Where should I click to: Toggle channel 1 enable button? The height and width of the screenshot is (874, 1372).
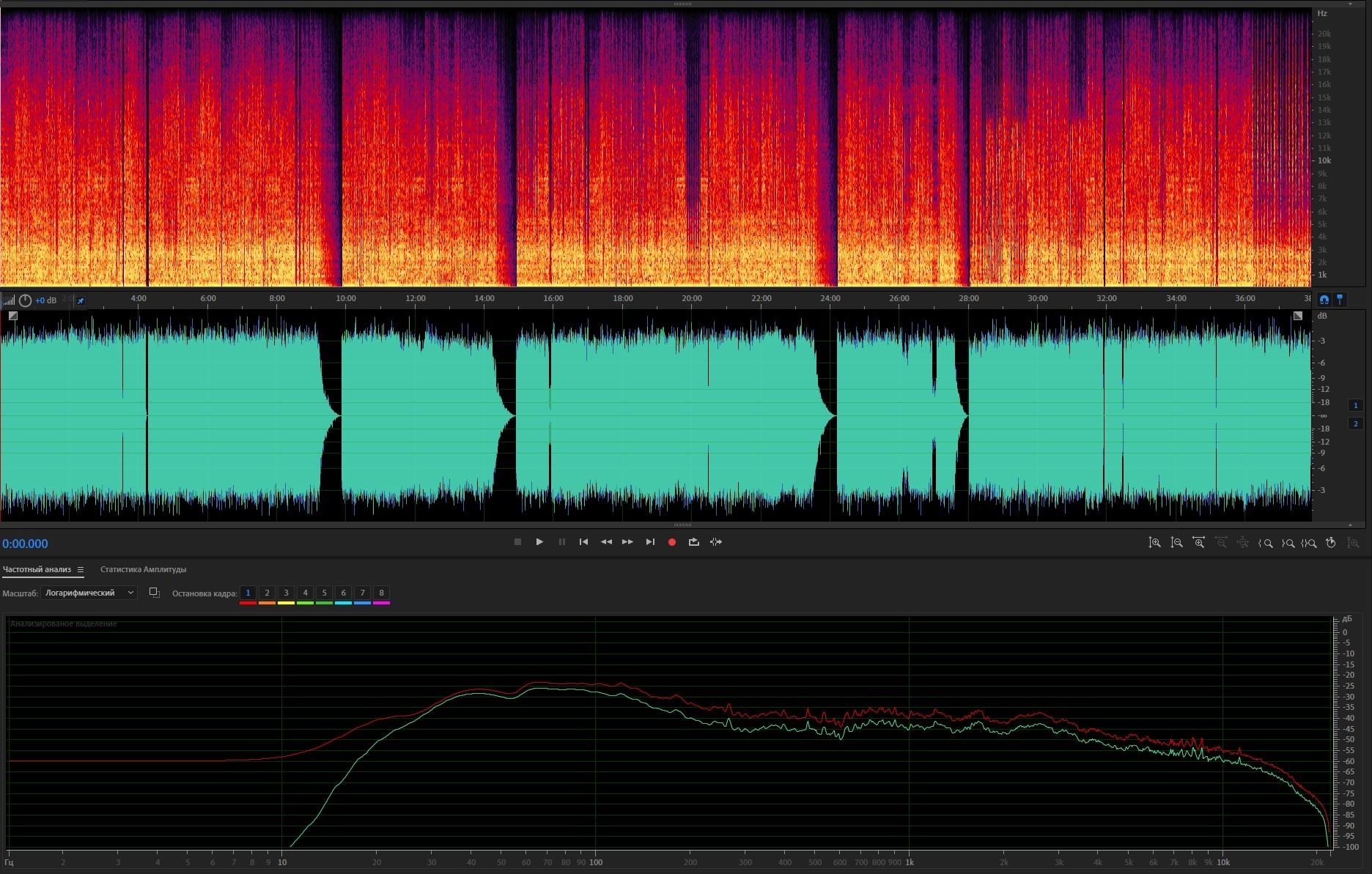coord(1355,405)
